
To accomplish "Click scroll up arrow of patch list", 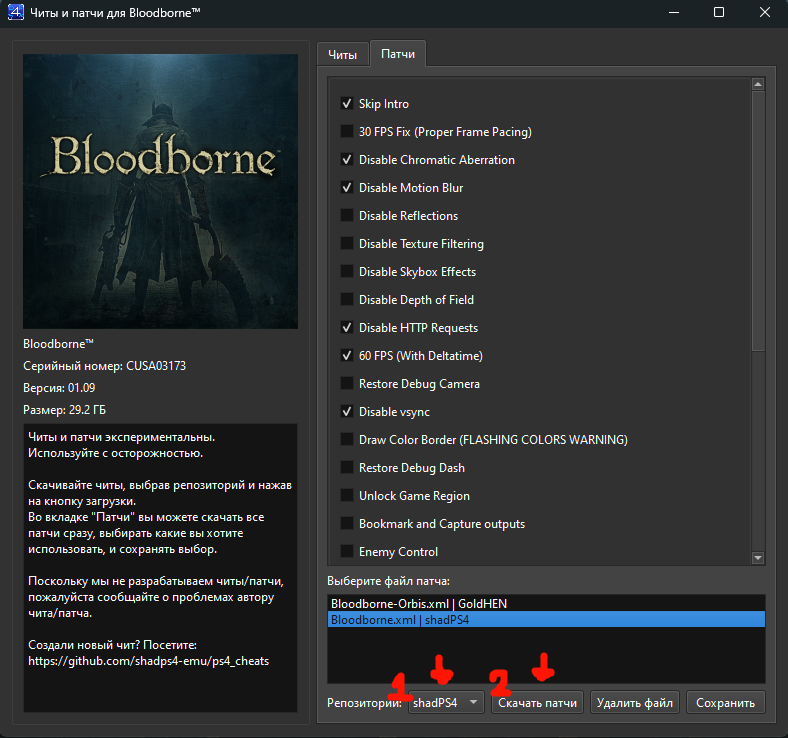I will pyautogui.click(x=758, y=84).
